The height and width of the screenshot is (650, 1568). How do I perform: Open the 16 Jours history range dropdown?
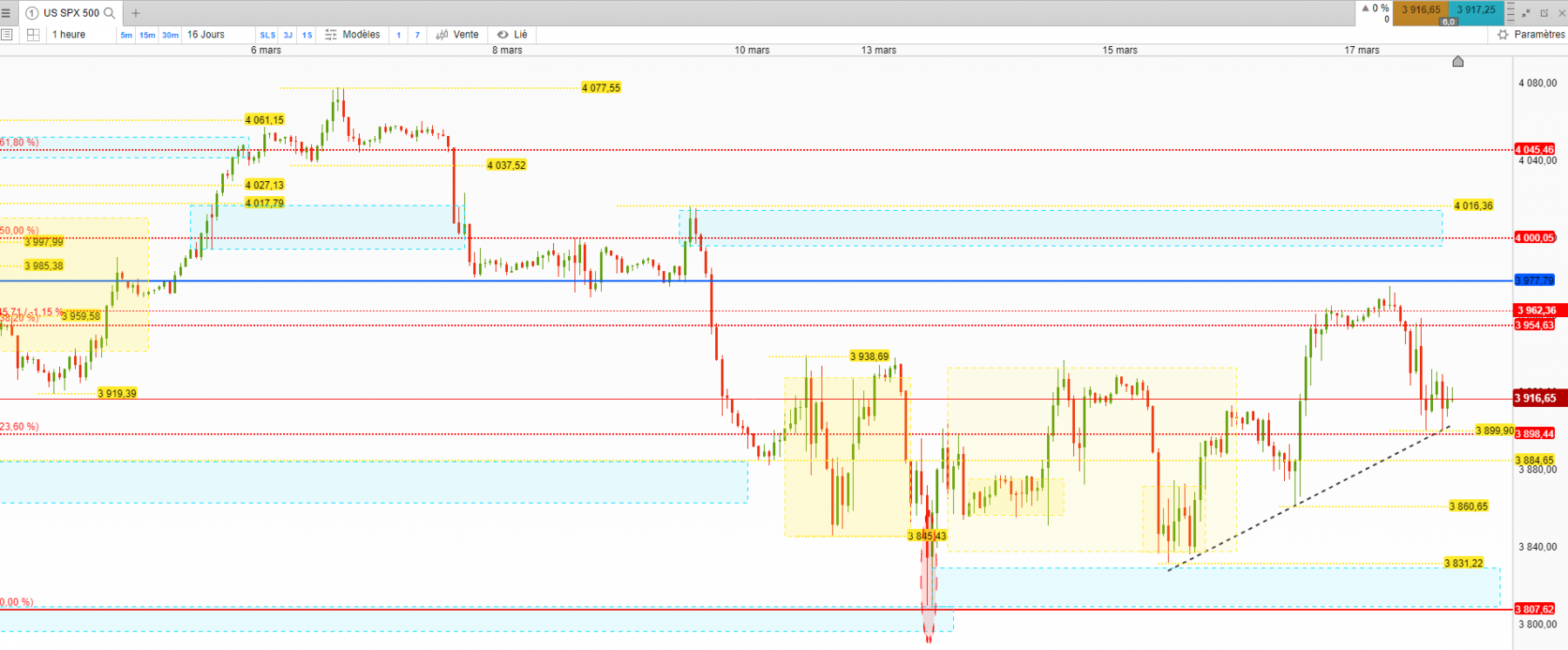click(206, 35)
